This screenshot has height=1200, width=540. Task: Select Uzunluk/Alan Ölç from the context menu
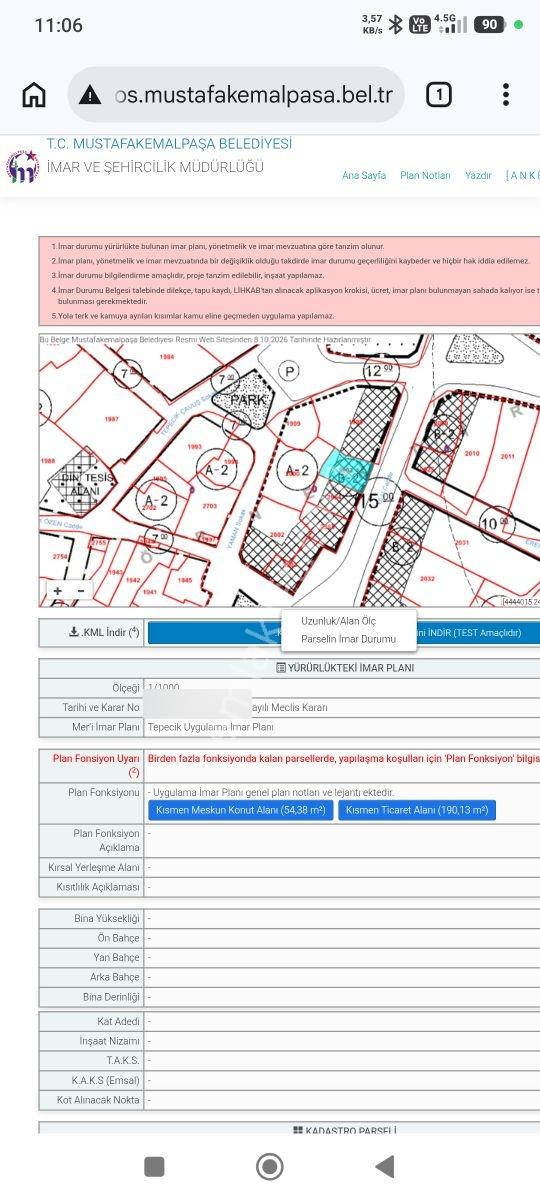coord(339,621)
